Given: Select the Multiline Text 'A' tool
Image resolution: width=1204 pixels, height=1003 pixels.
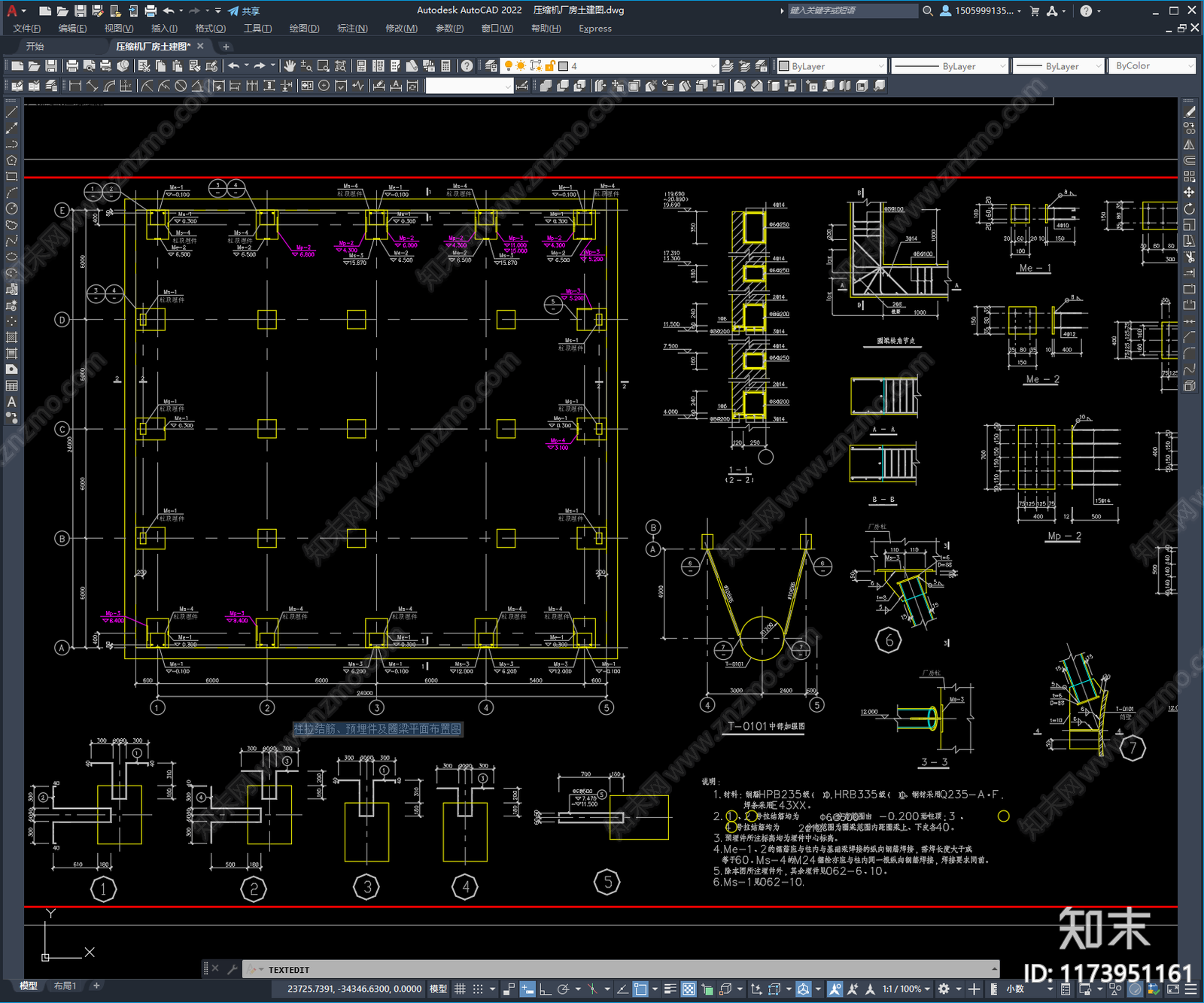Looking at the screenshot, I should (11, 402).
